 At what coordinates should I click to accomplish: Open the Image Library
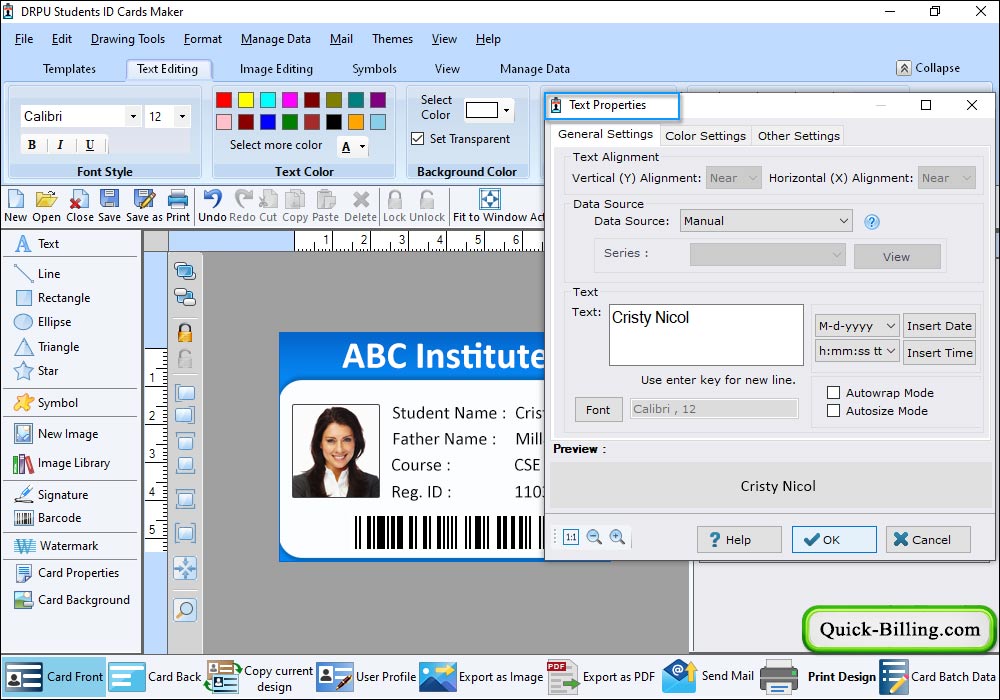tap(62, 463)
